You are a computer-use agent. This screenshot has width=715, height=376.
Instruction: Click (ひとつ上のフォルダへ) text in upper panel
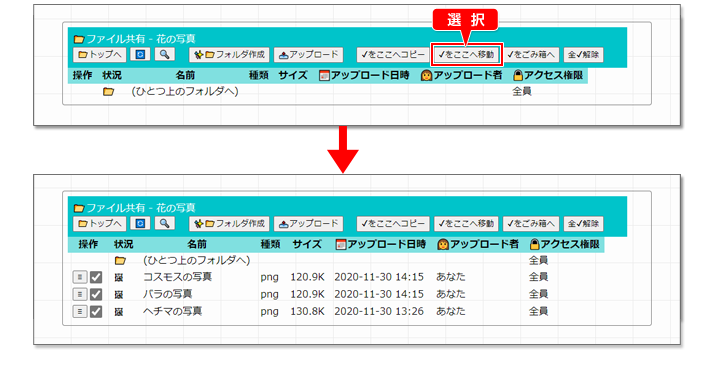[185, 92]
